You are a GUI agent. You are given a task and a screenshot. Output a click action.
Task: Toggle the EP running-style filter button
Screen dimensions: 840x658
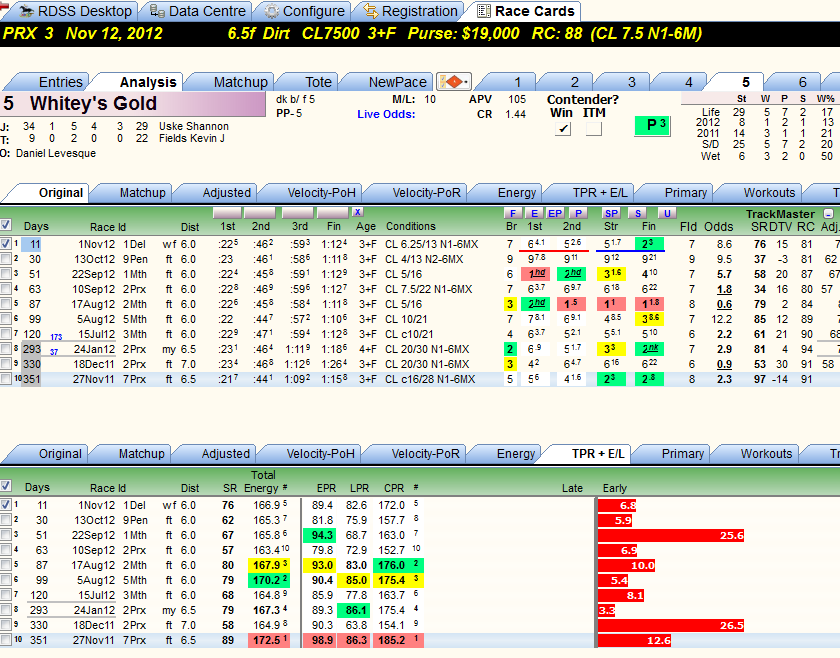[x=555, y=213]
